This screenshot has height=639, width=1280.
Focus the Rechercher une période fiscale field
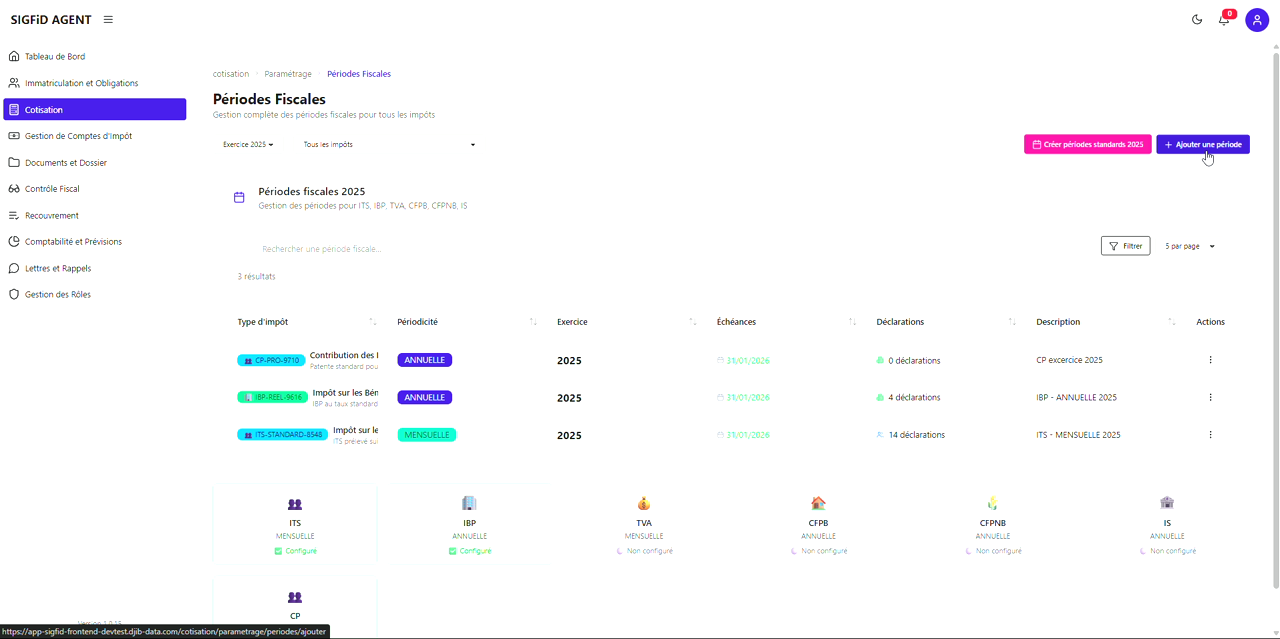pyautogui.click(x=400, y=249)
